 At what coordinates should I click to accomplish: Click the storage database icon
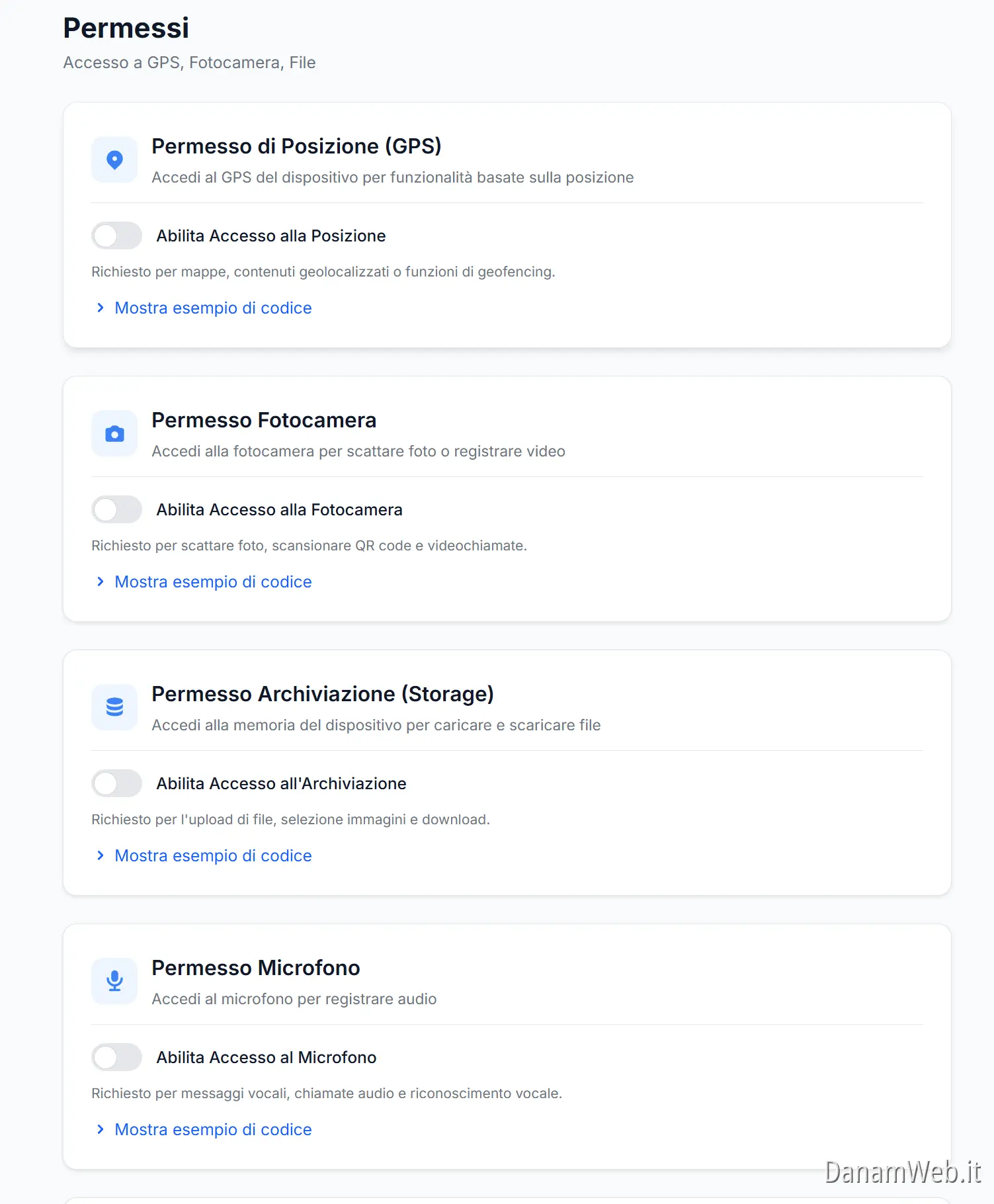(x=114, y=707)
